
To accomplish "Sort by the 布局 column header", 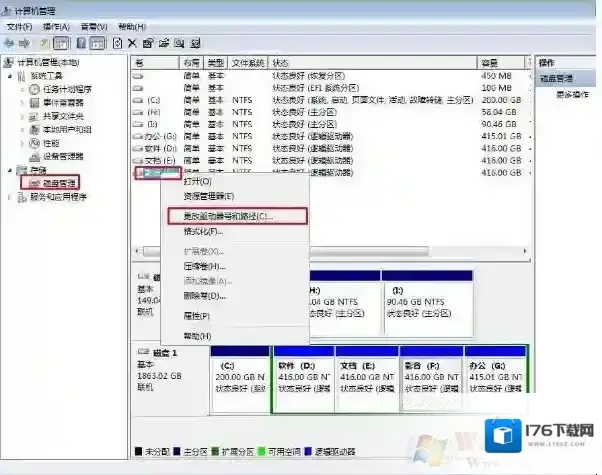I will [191, 63].
